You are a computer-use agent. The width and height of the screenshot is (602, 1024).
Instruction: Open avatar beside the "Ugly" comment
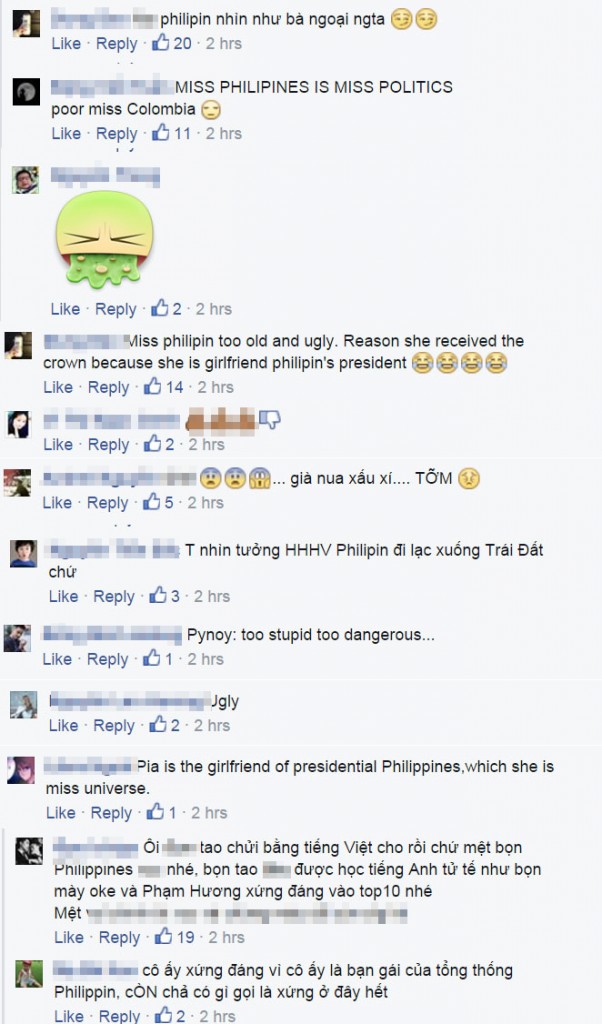(x=24, y=705)
